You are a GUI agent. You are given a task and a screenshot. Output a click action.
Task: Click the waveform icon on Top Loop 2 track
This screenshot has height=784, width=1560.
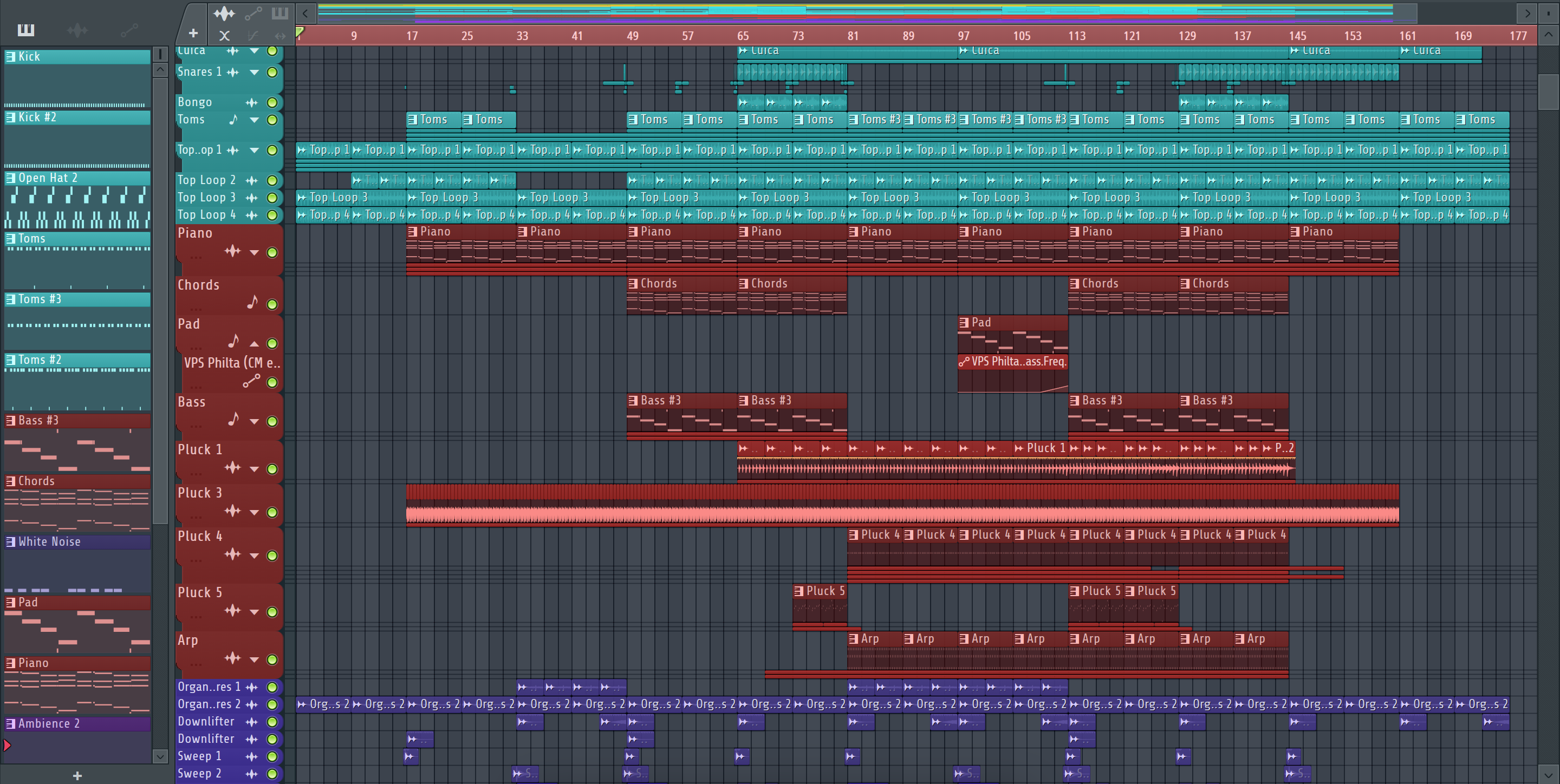251,180
